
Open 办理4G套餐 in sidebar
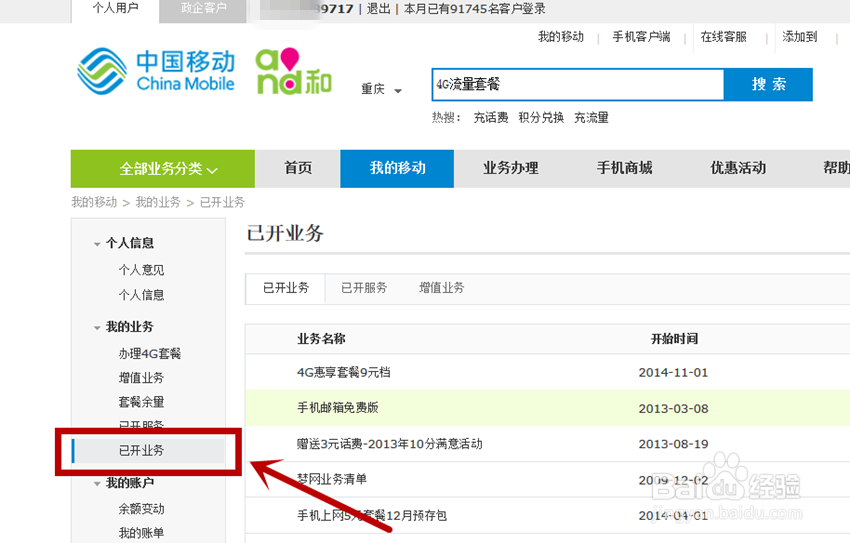point(150,354)
